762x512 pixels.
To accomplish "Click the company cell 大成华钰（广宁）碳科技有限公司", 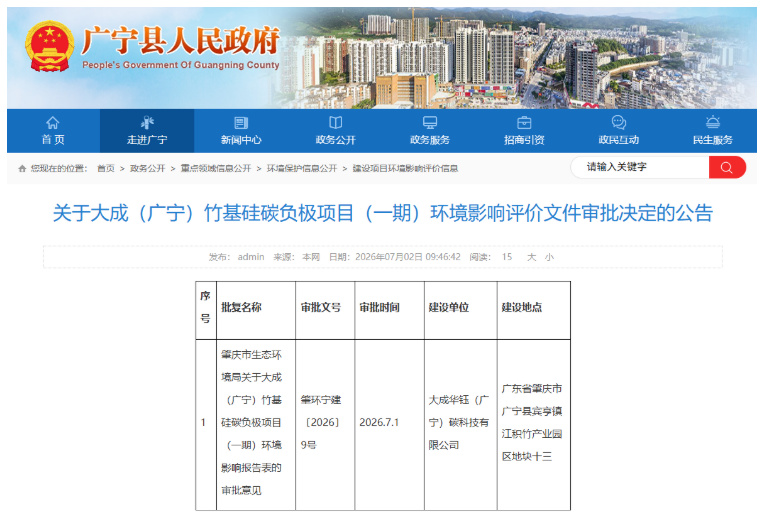I will (459, 423).
